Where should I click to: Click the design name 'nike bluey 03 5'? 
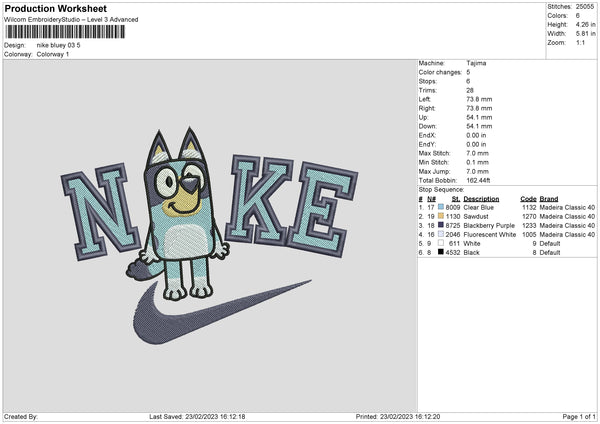tap(59, 45)
